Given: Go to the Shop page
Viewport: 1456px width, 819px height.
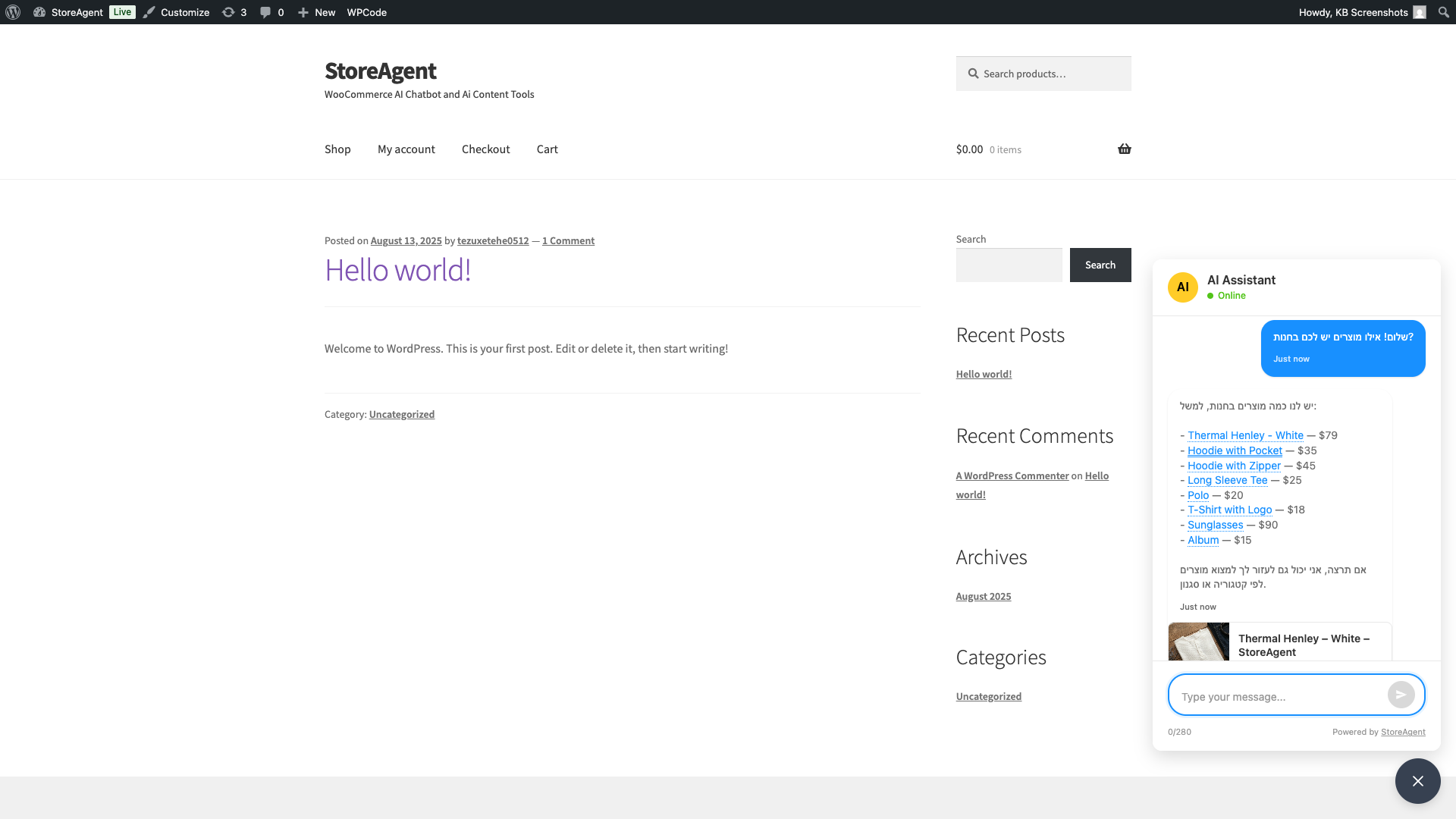Looking at the screenshot, I should [337, 149].
